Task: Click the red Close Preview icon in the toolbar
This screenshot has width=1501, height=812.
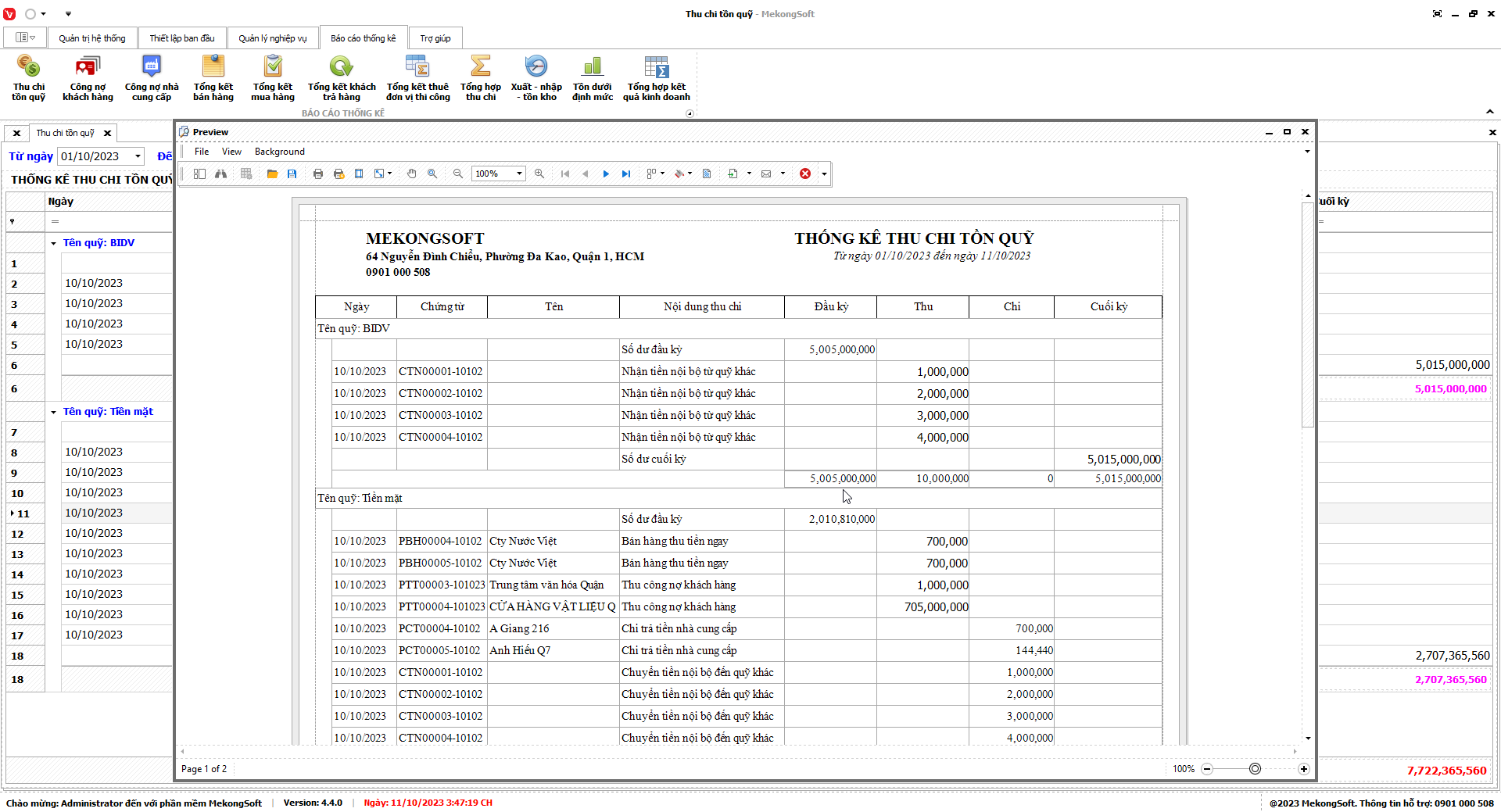Action: [x=805, y=174]
